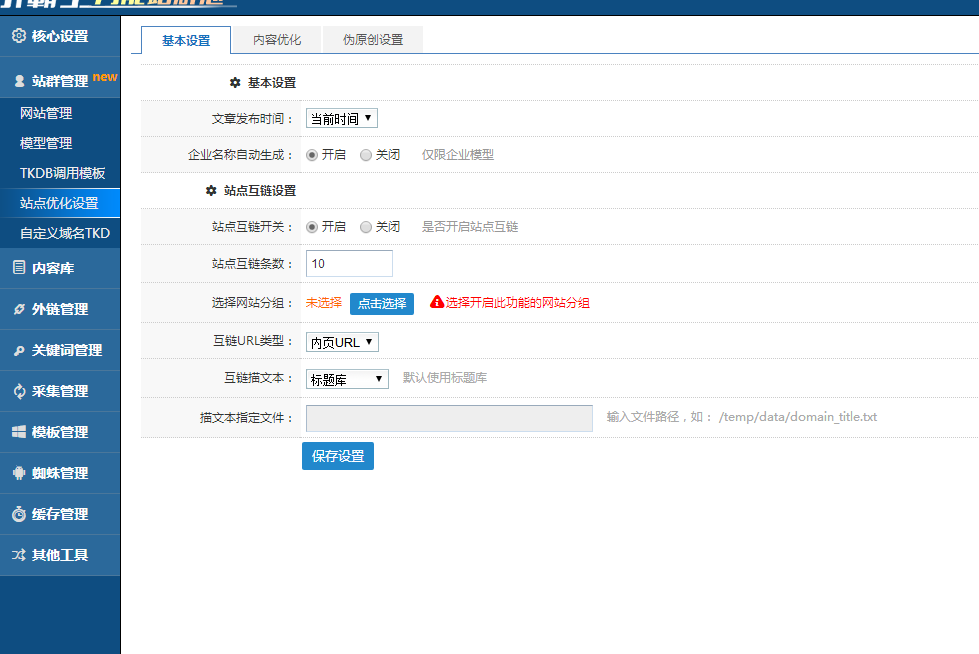Click the link icon beside 外链管理

19,309
